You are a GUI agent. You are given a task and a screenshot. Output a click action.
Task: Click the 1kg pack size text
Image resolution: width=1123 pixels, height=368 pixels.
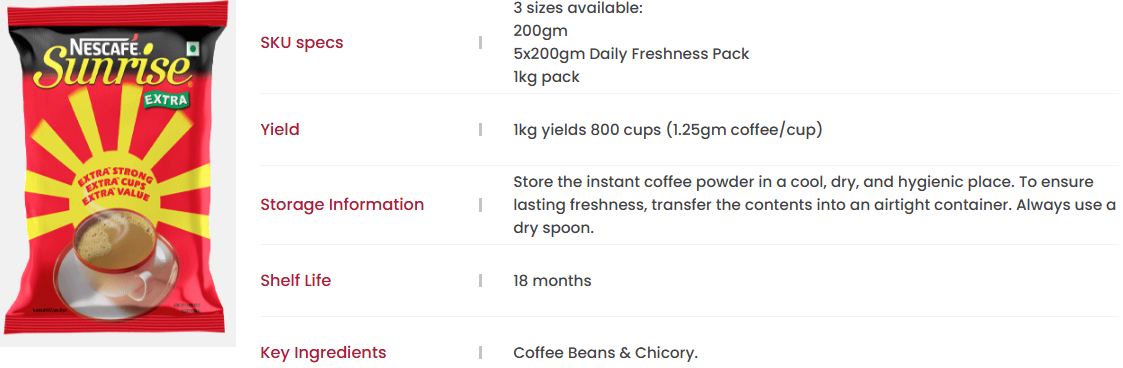pos(546,77)
